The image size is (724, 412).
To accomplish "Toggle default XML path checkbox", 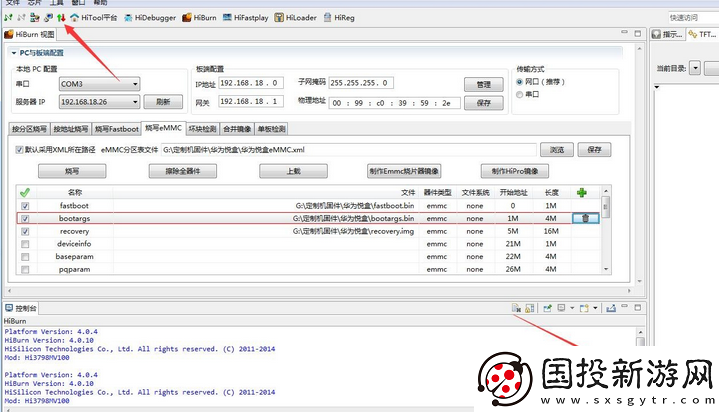I will [x=19, y=150].
